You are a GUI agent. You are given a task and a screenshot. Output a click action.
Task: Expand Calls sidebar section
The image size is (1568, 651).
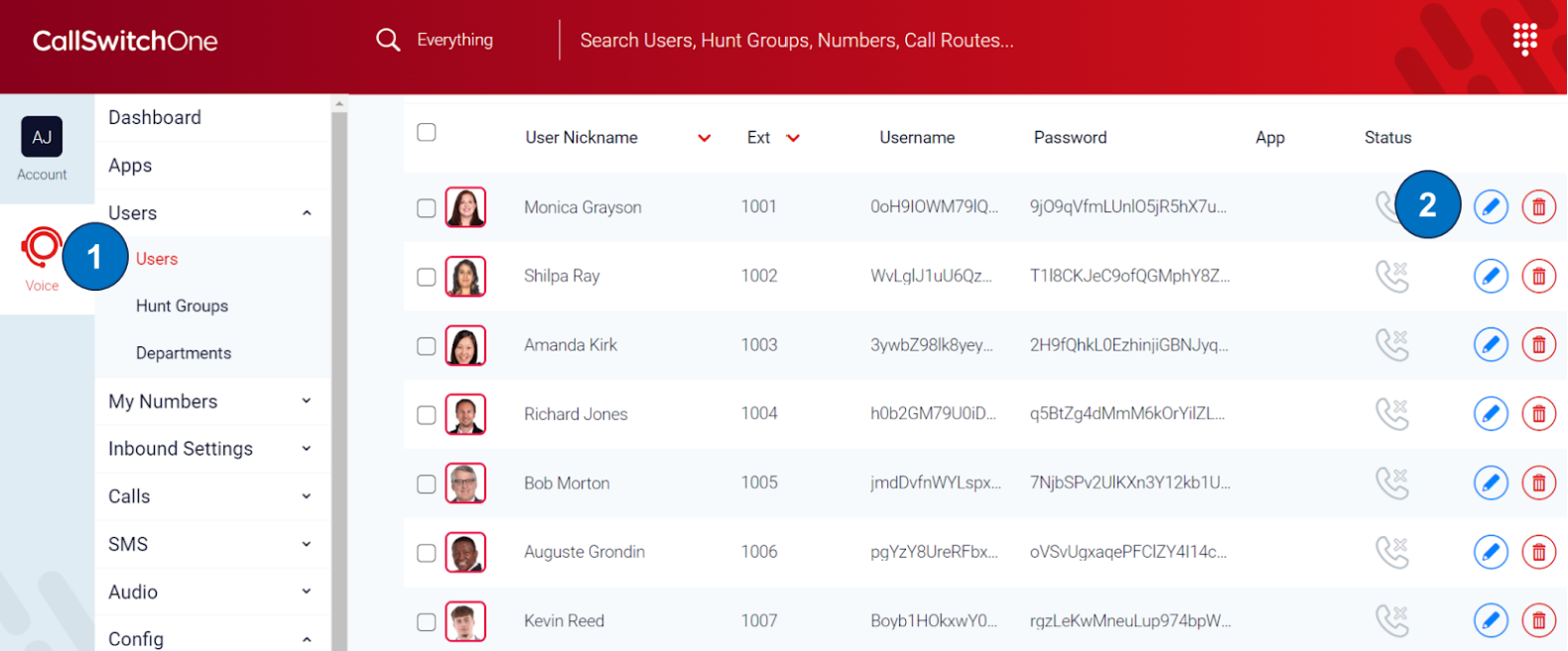(307, 496)
